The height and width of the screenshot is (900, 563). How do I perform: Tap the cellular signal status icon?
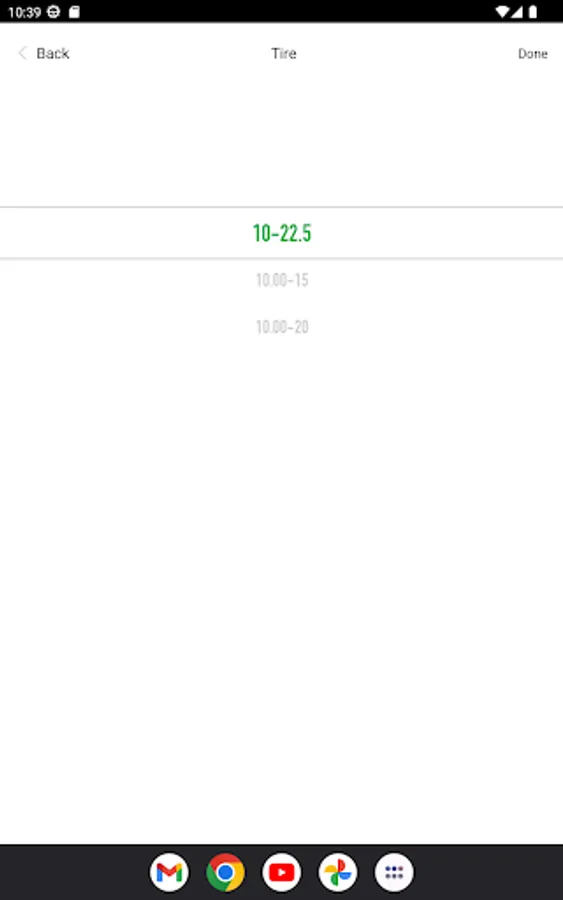coord(517,11)
